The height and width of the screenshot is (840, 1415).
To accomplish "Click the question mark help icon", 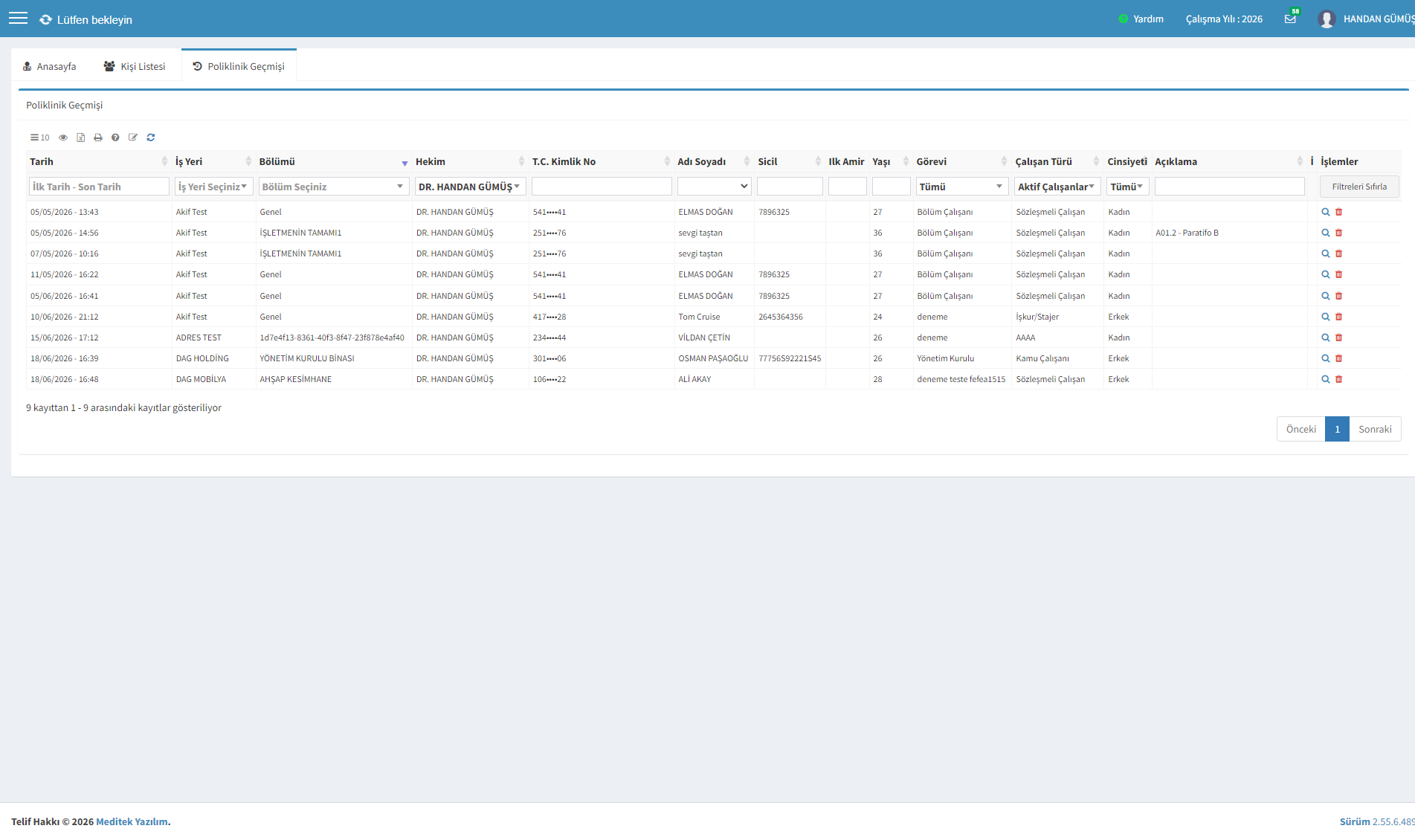I will (x=115, y=138).
